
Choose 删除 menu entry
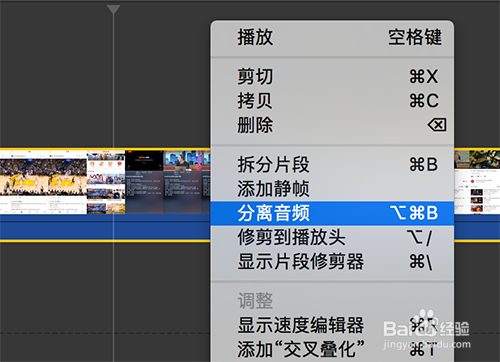click(332, 125)
